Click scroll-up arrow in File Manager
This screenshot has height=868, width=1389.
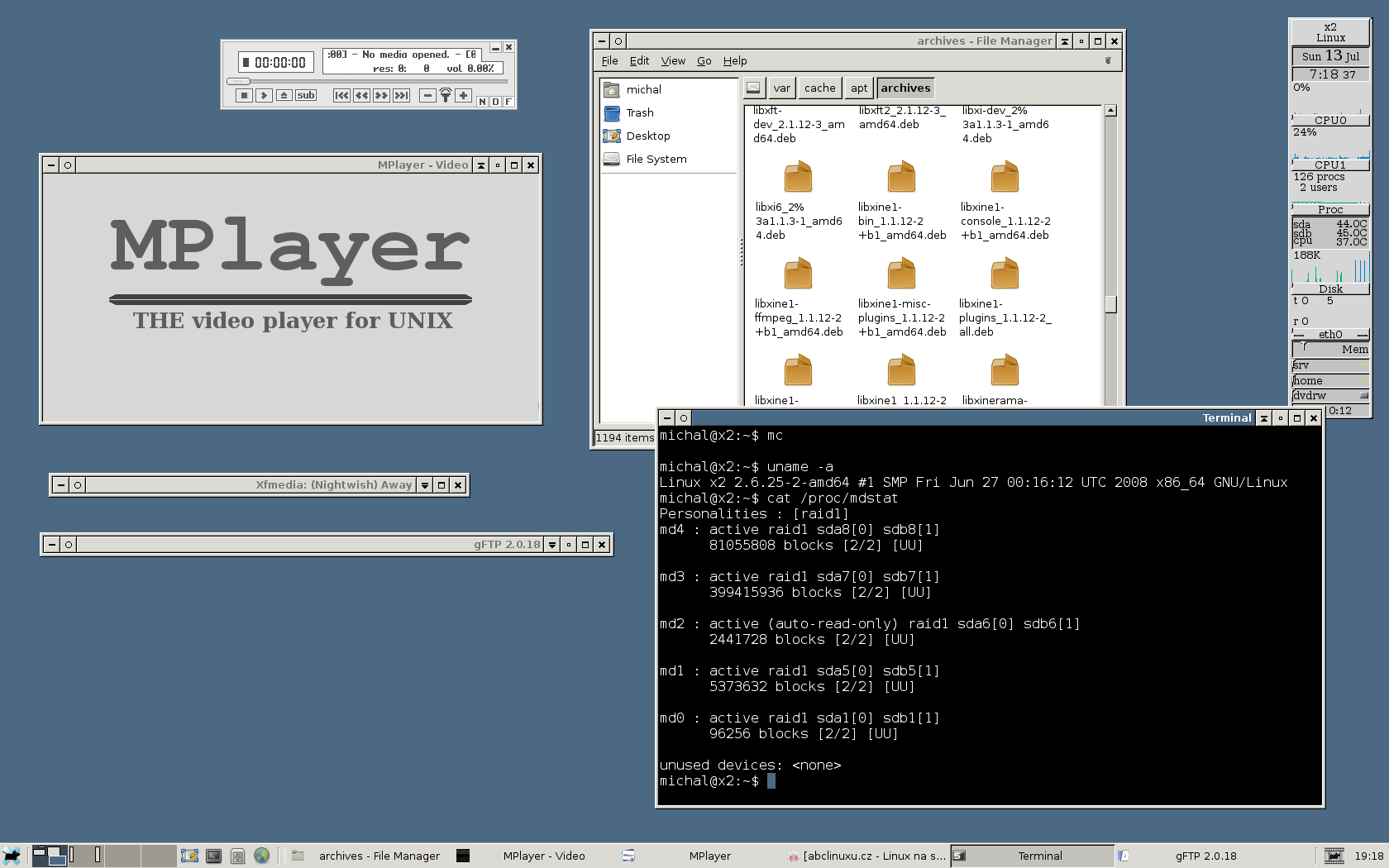[1110, 111]
